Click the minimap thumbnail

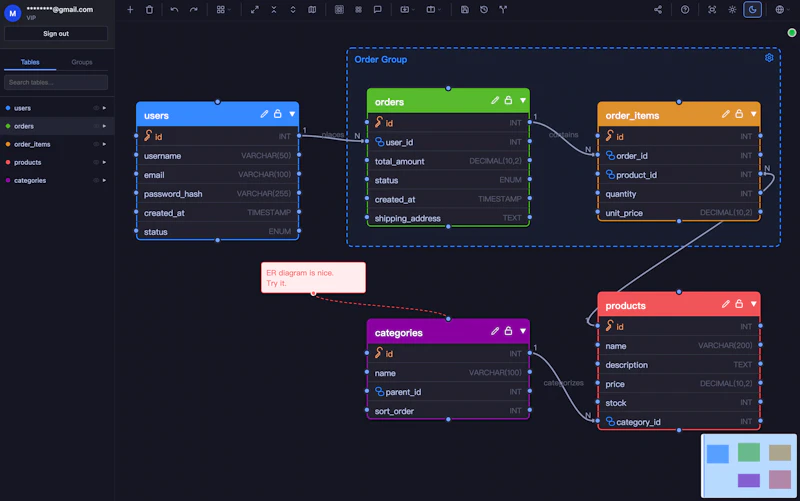[749, 466]
